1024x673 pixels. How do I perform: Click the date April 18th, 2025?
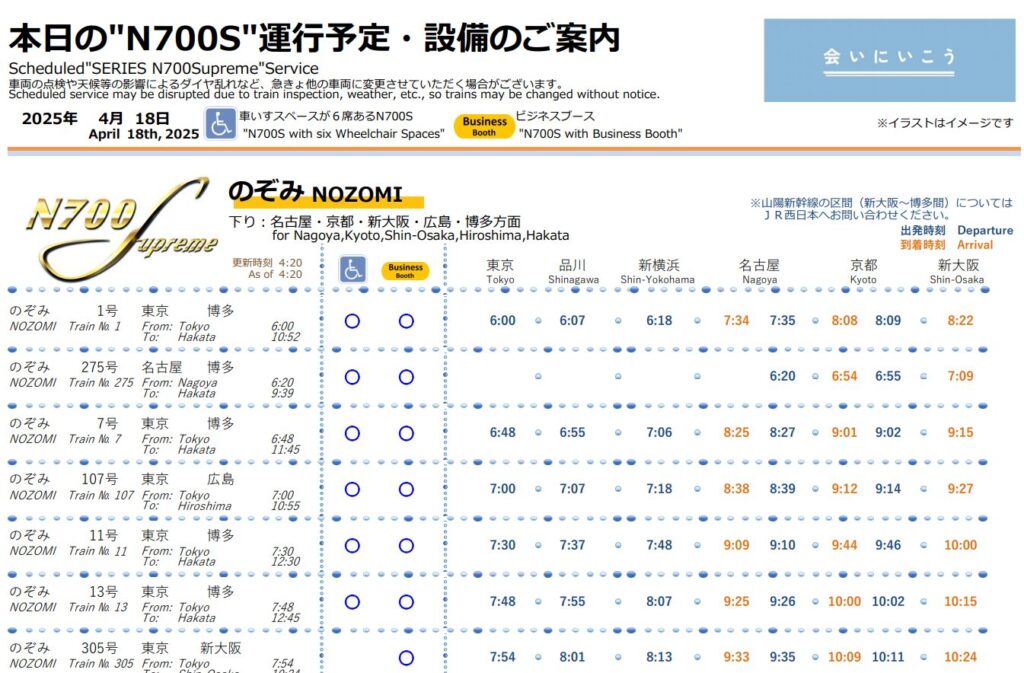144,134
